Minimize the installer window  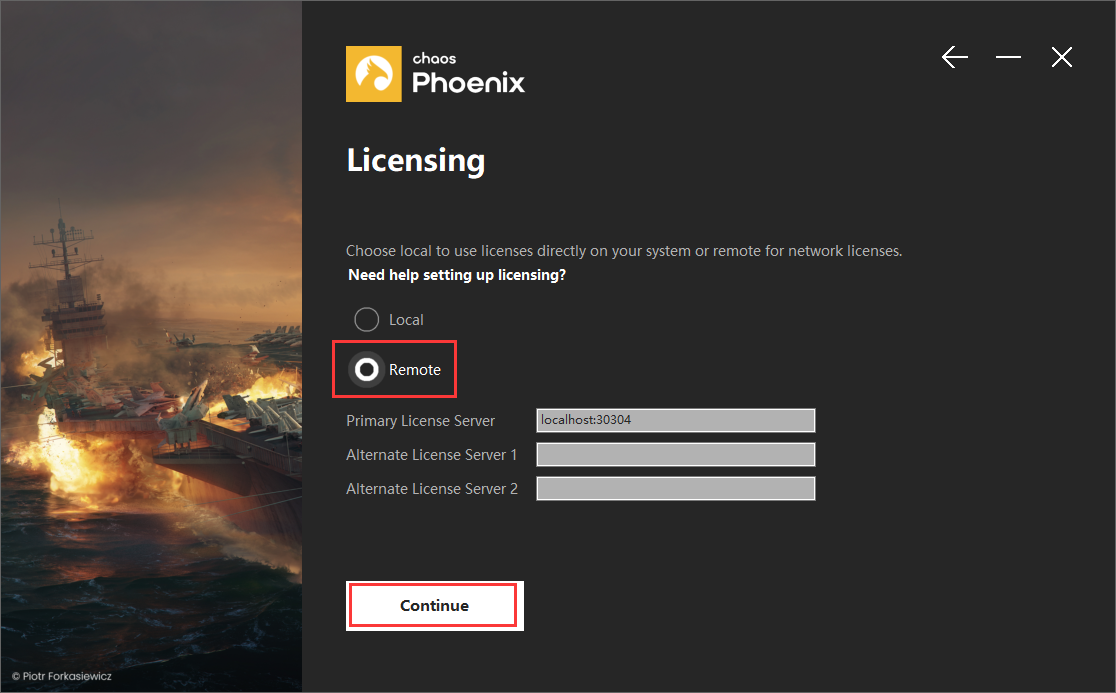point(1008,57)
